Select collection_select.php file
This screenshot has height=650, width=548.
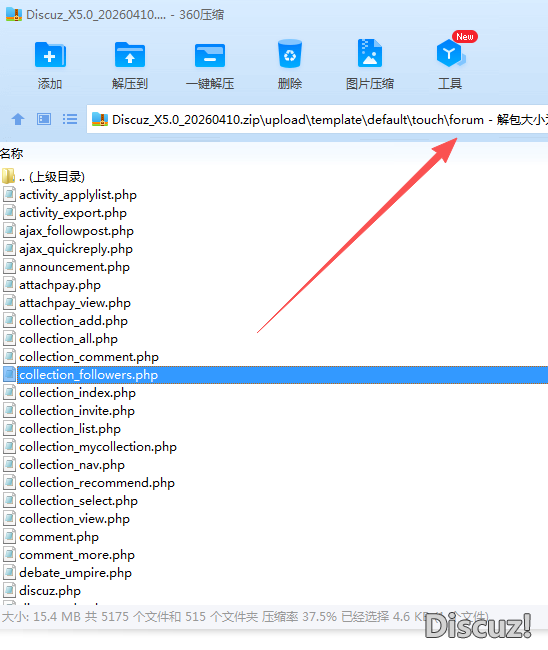[x=78, y=501]
